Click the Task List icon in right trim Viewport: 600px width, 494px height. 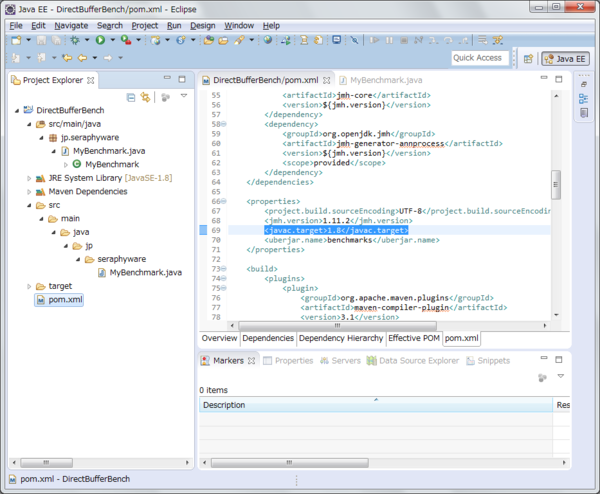(584, 113)
